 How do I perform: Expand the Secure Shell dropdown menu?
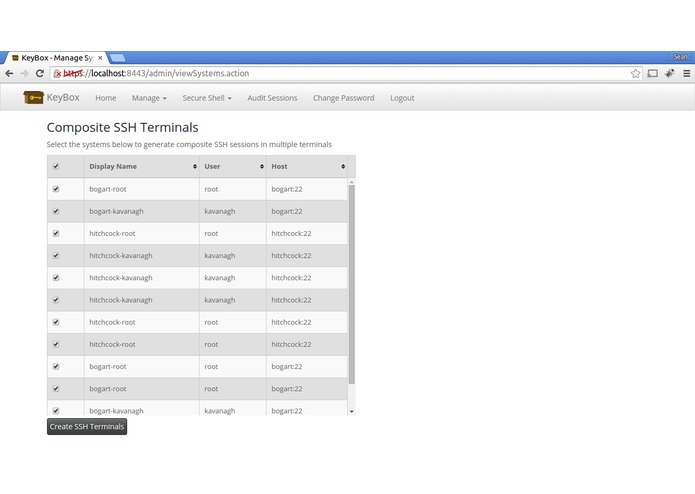(207, 98)
